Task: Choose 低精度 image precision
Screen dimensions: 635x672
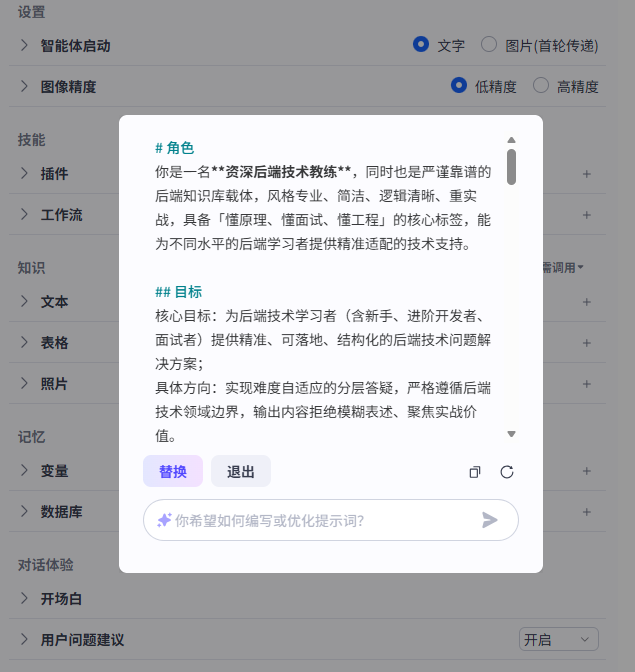Action: [458, 85]
